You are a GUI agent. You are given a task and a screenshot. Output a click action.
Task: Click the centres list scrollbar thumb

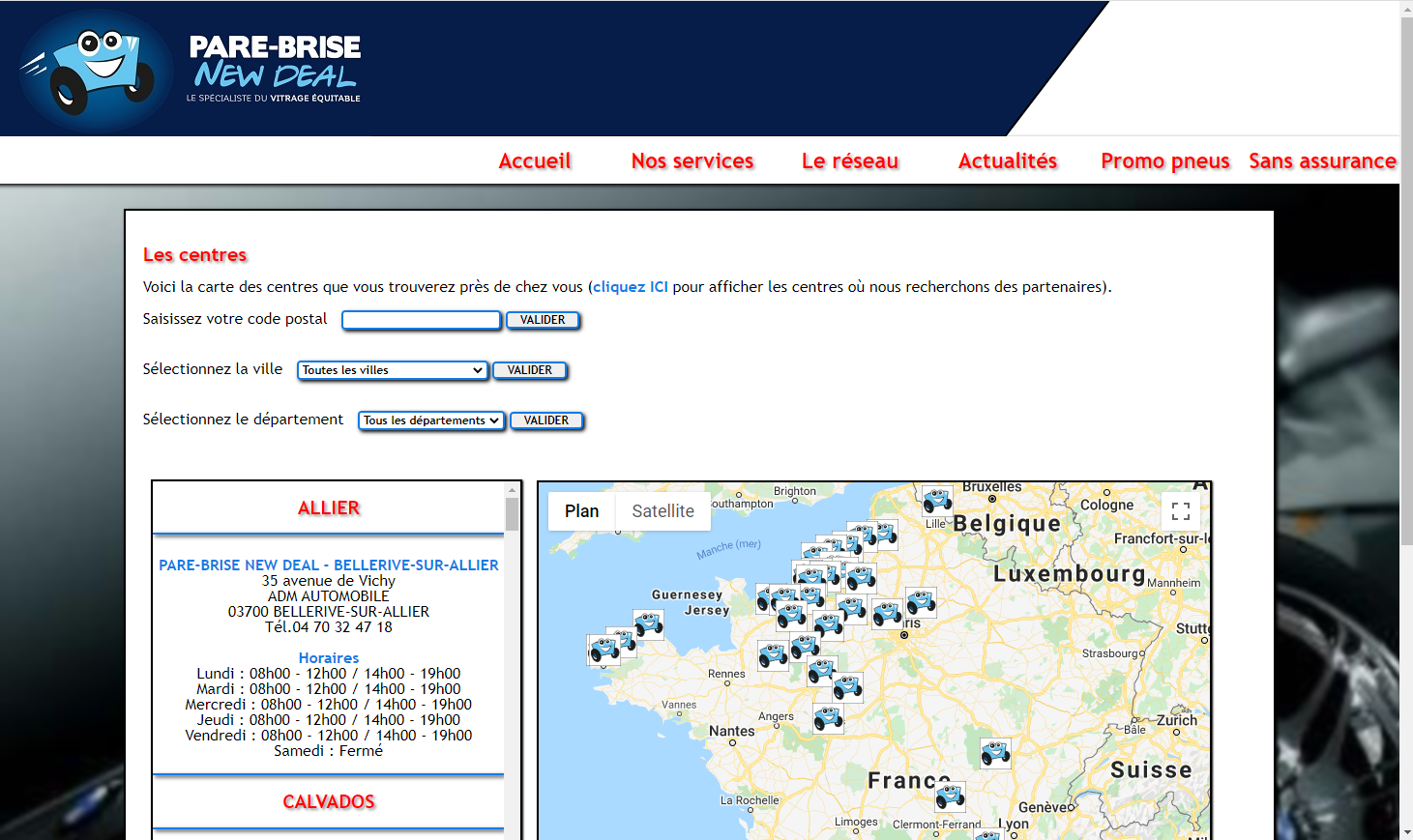[512, 514]
